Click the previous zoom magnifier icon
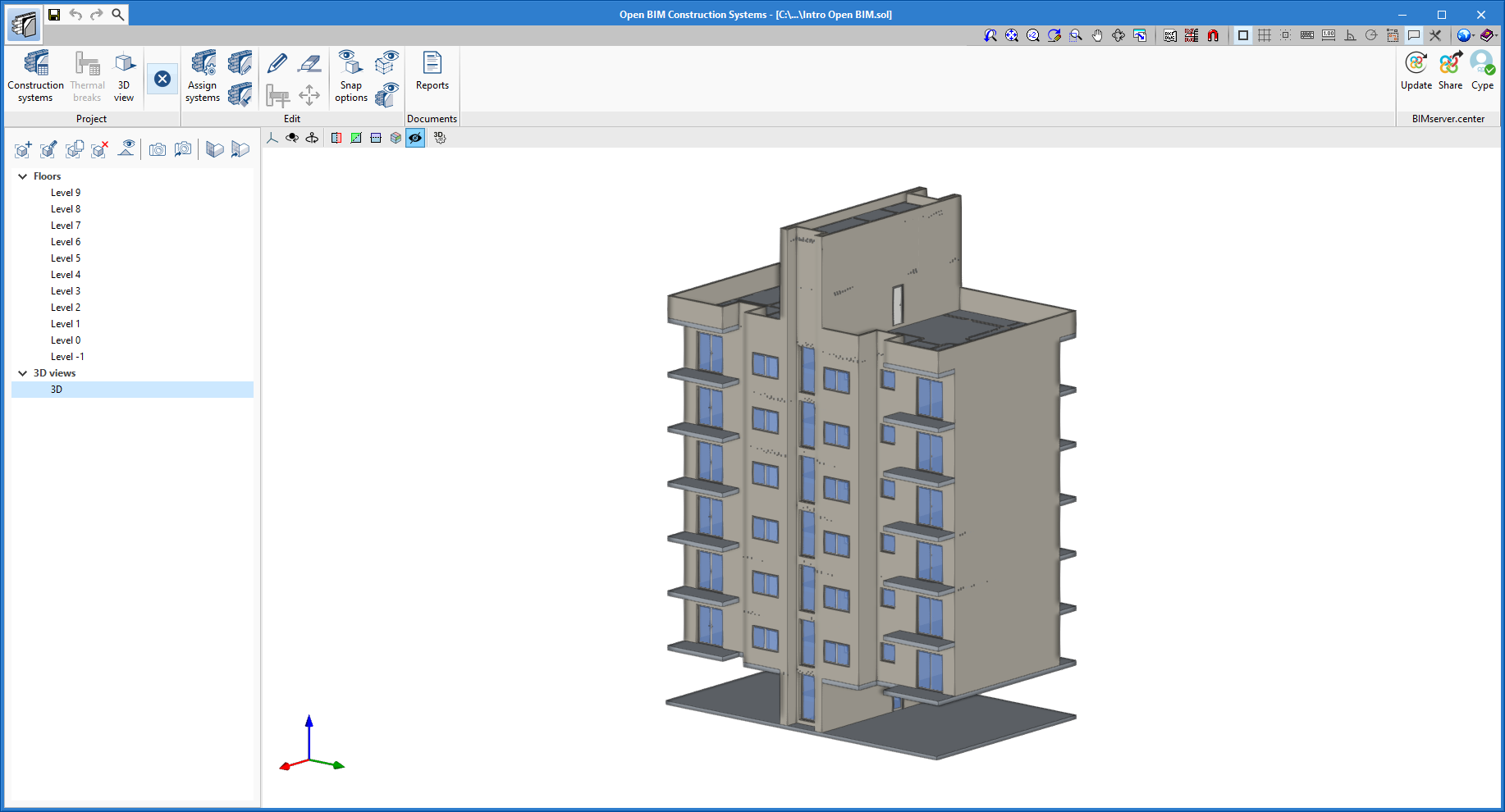1505x812 pixels. click(990, 35)
